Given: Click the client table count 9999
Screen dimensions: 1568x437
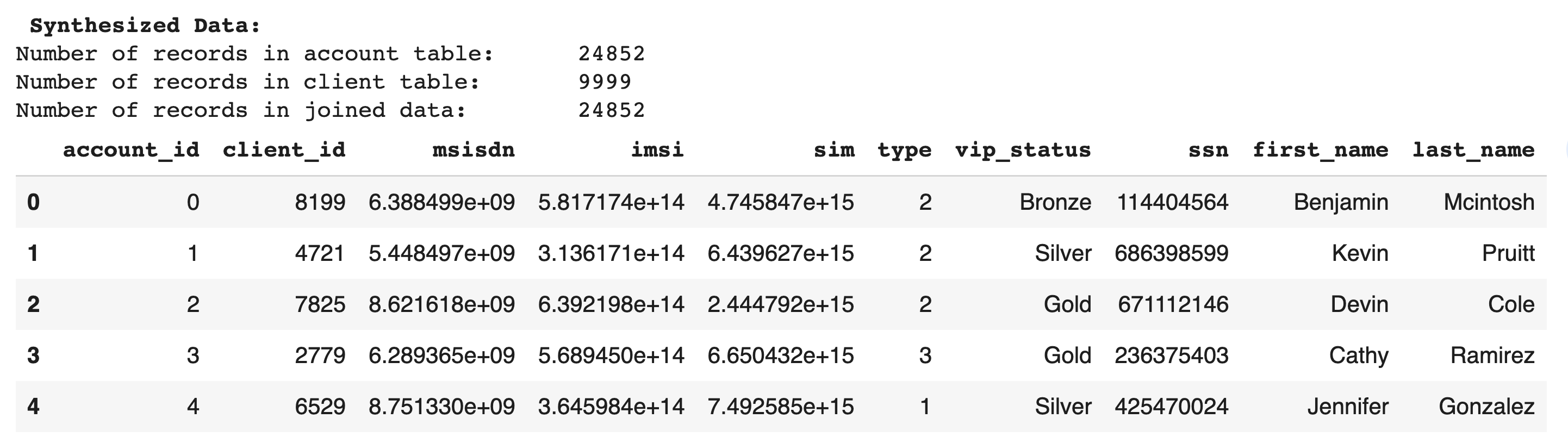Looking at the screenshot, I should [605, 82].
